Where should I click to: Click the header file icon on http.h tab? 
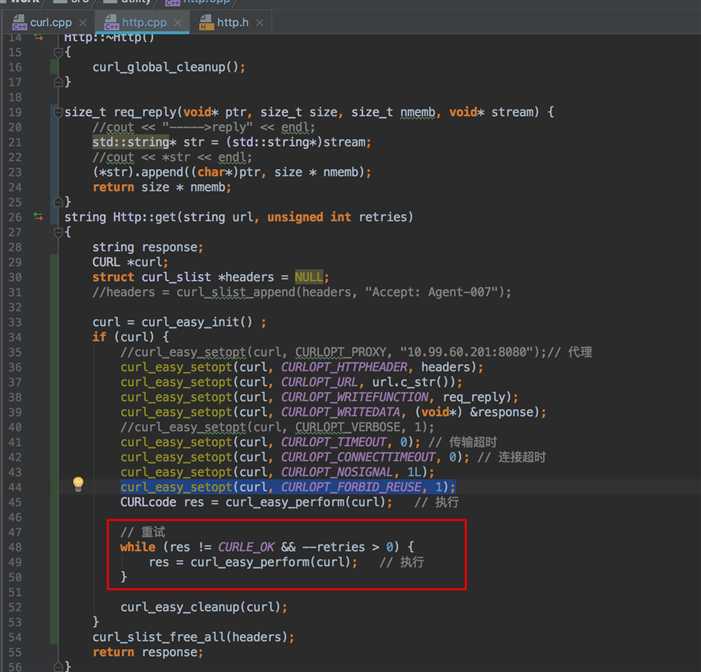(x=206, y=22)
